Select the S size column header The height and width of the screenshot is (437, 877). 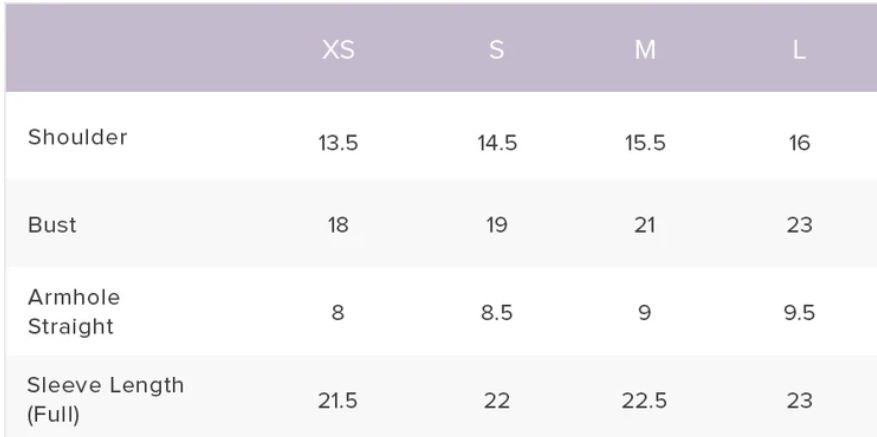(x=496, y=50)
